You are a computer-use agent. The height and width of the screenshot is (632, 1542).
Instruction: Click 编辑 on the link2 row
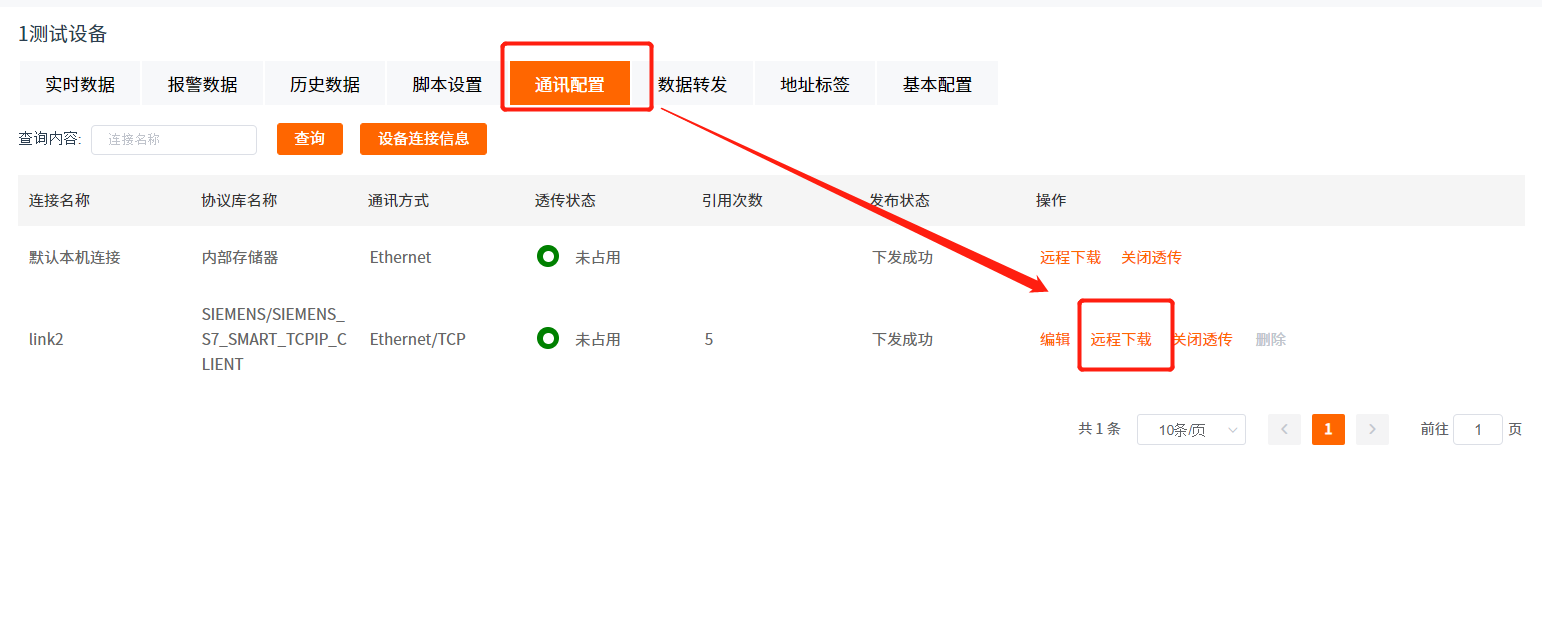pyautogui.click(x=1054, y=338)
